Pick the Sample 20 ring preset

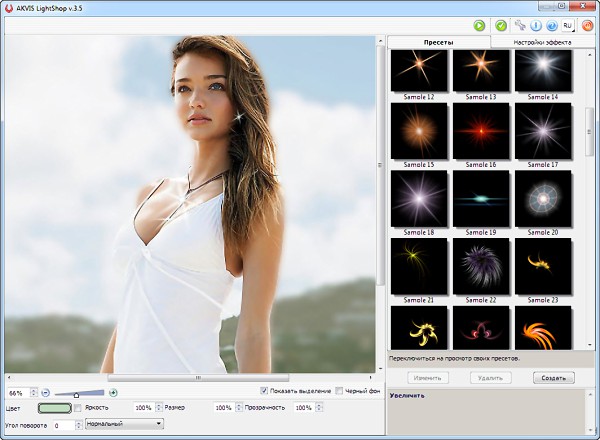(543, 199)
